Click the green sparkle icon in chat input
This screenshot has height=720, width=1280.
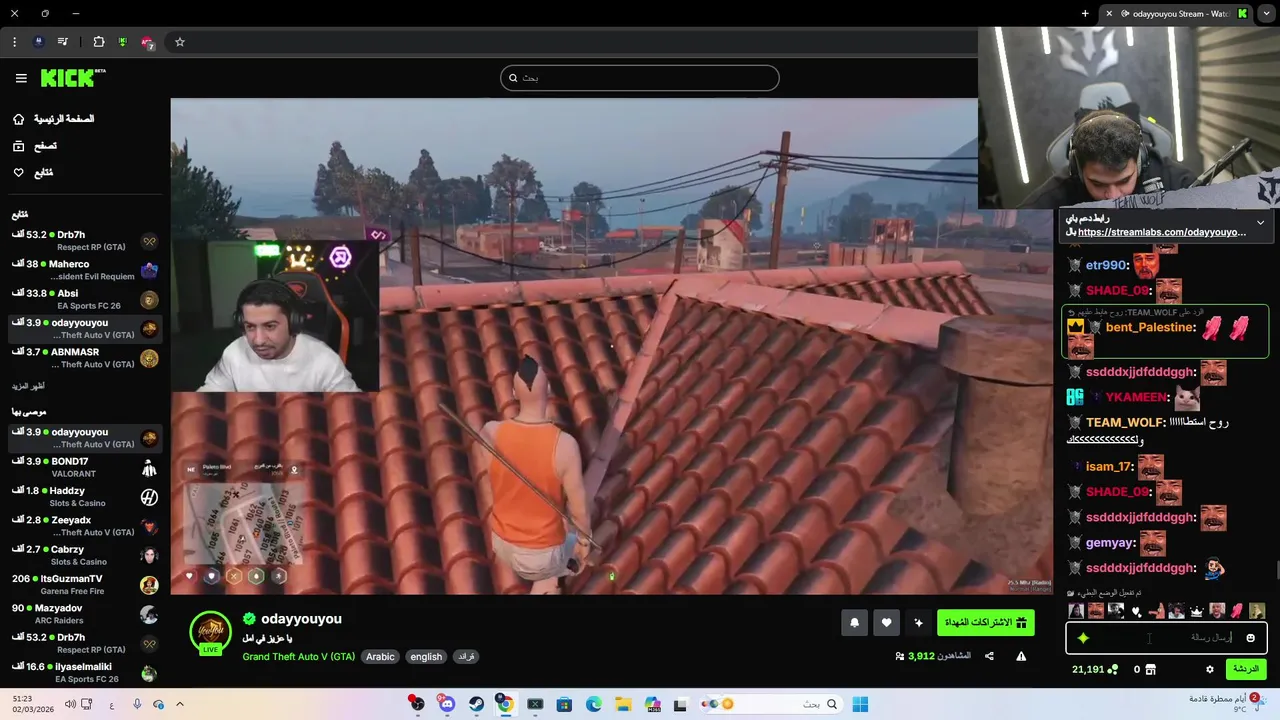(1083, 638)
